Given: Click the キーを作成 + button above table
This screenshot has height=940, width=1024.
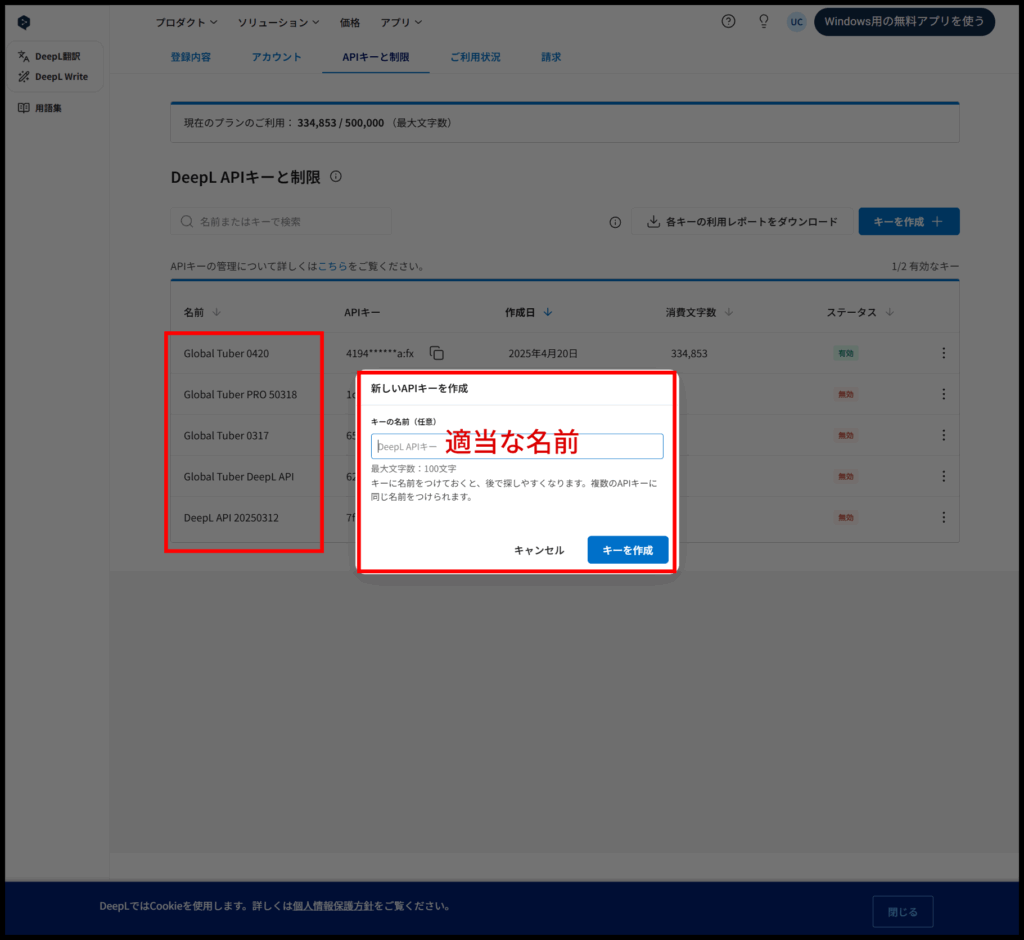Looking at the screenshot, I should coord(909,221).
